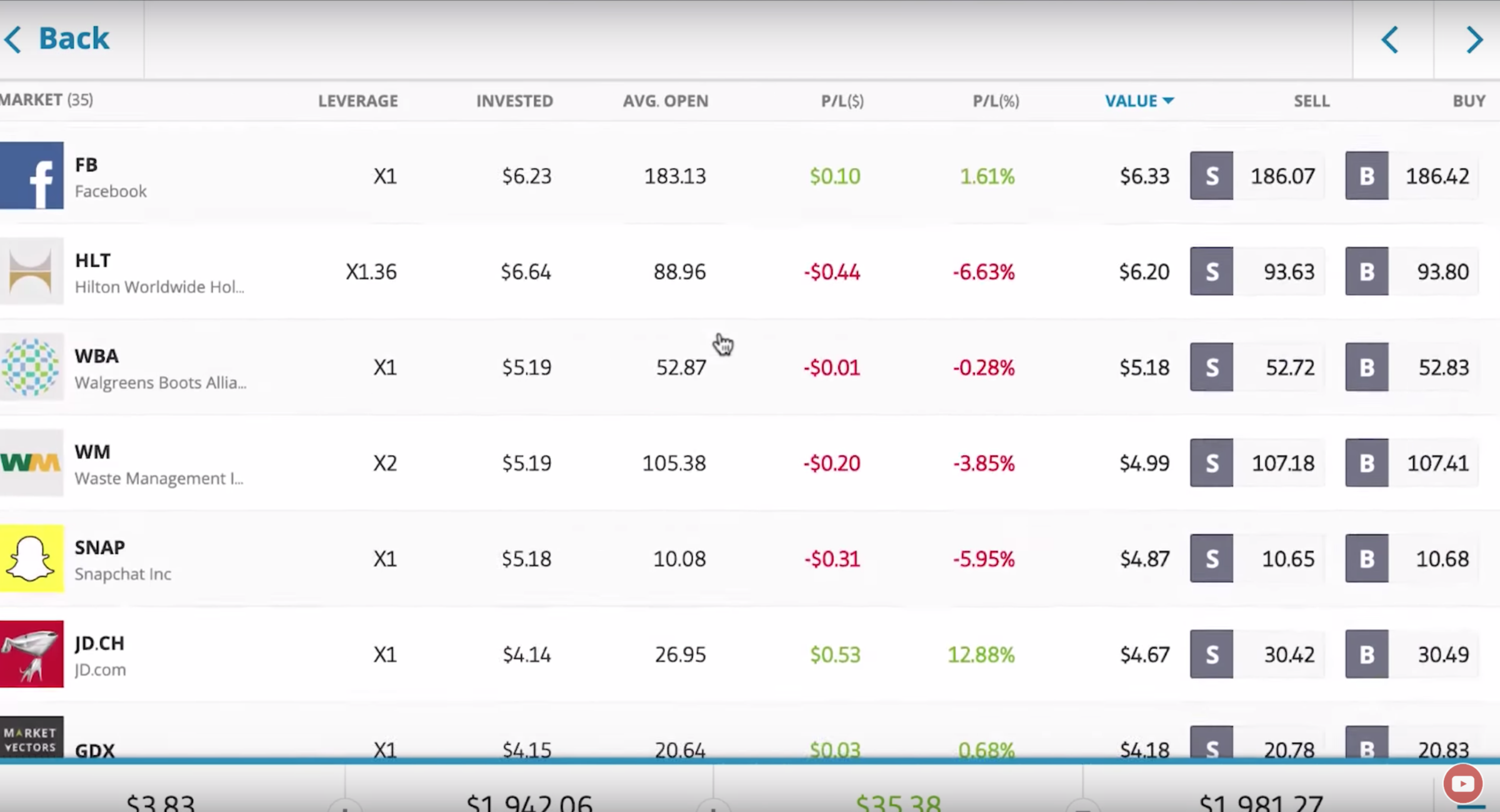Click the Snapchat ghost logo
Viewport: 1500px width, 812px height.
pos(32,558)
